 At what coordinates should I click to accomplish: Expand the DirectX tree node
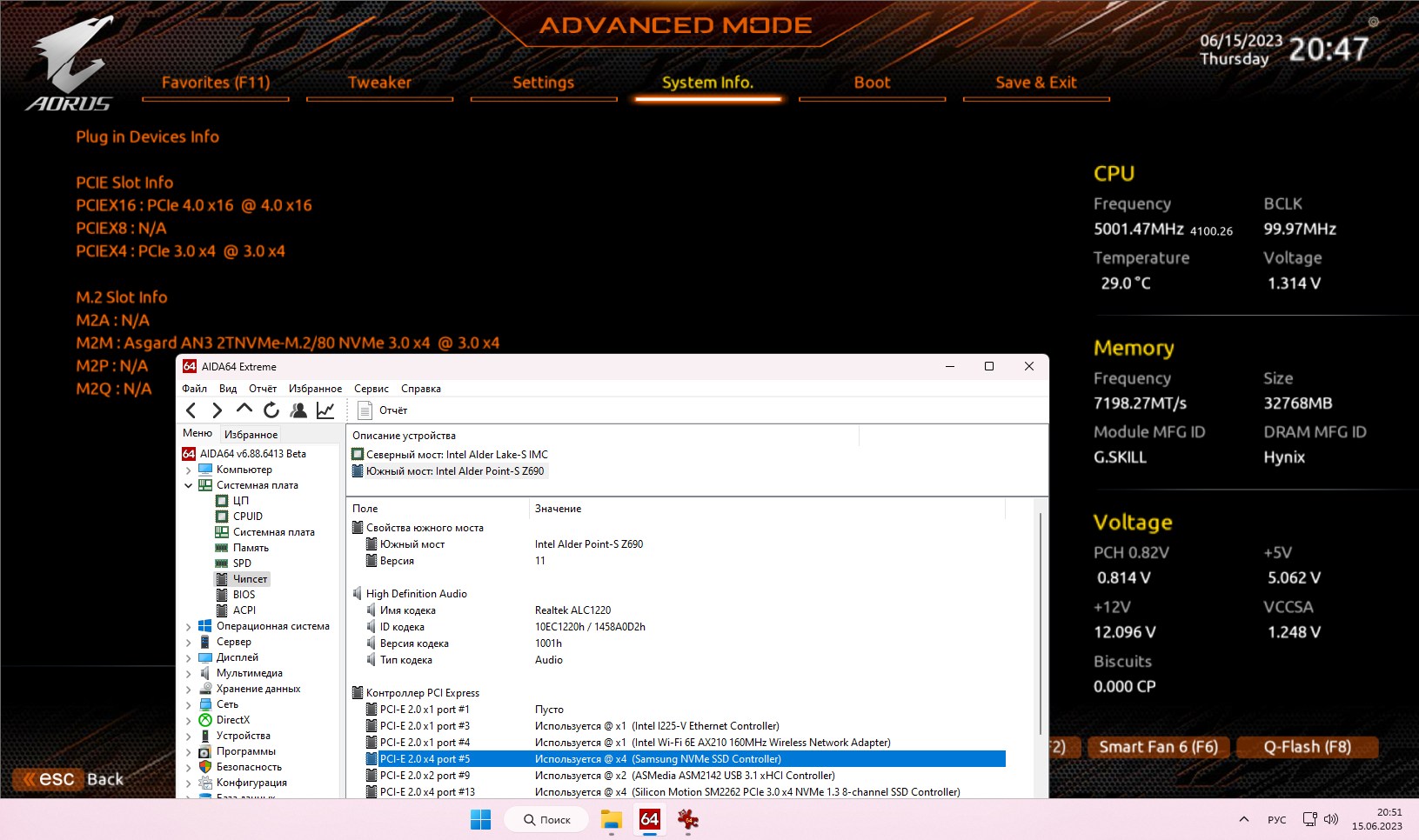[x=189, y=720]
